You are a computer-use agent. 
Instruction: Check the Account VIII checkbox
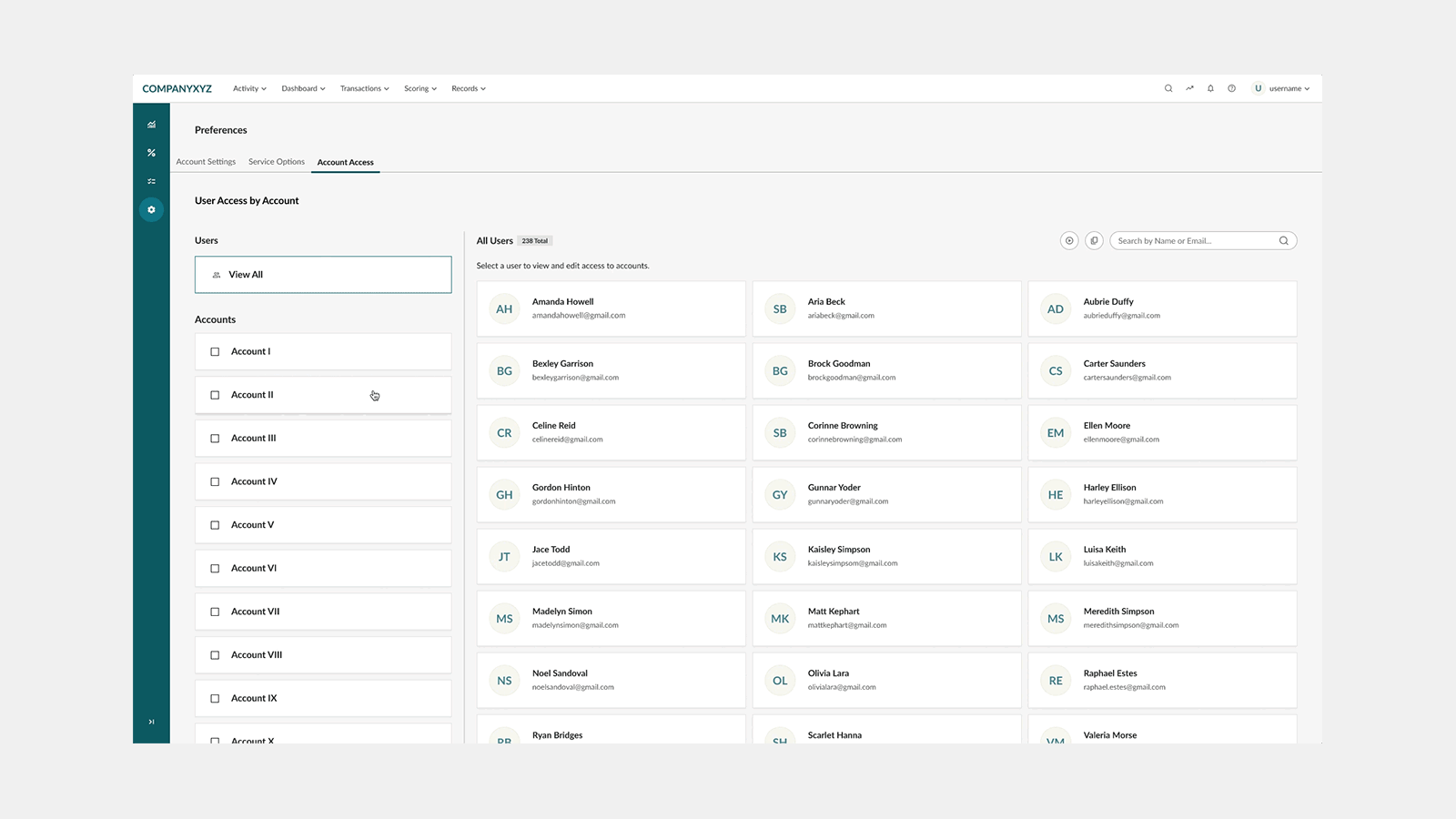tap(215, 655)
